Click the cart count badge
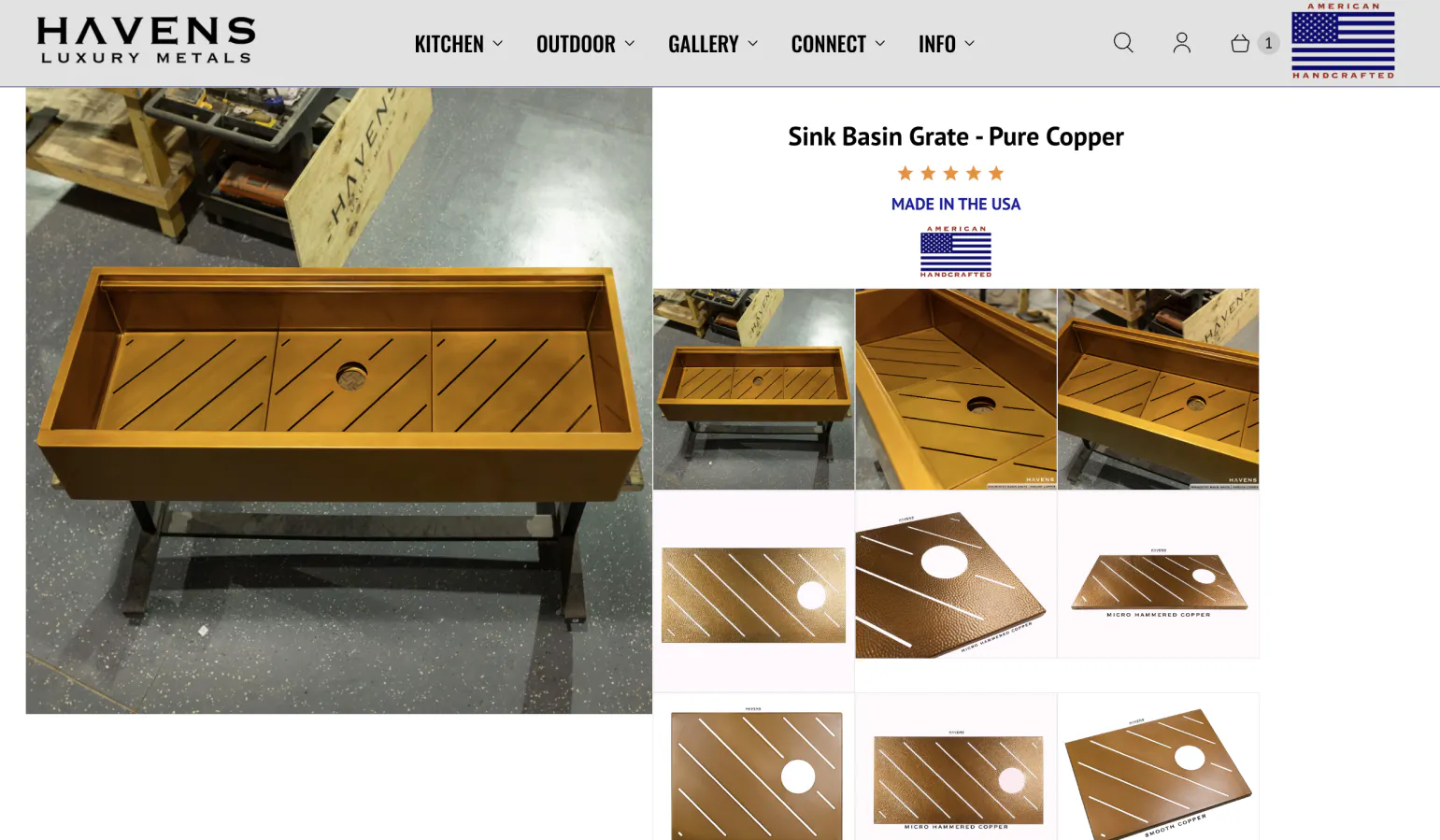 tap(1268, 43)
